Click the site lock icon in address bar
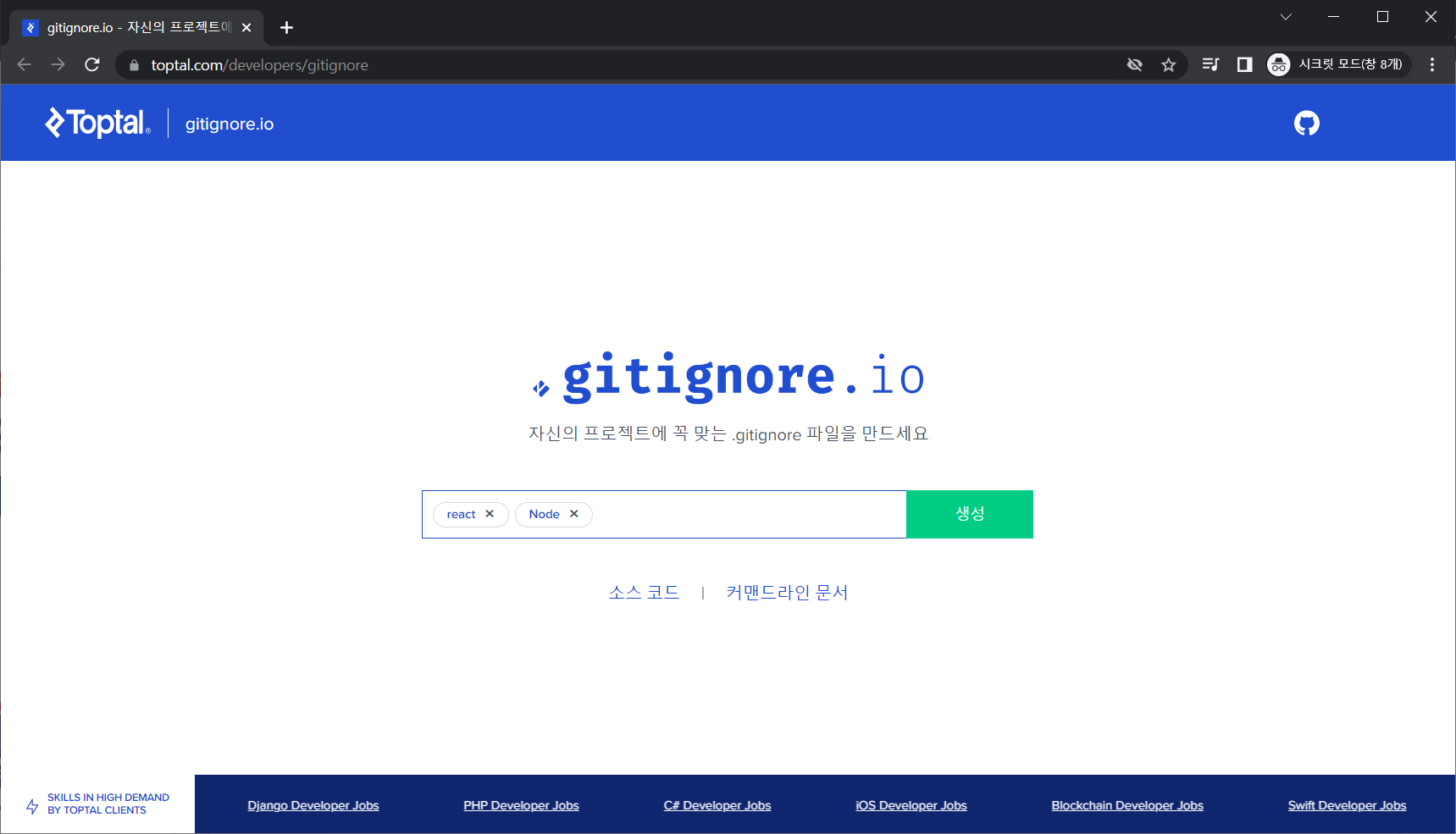Image resolution: width=1456 pixels, height=834 pixels. coord(134,65)
